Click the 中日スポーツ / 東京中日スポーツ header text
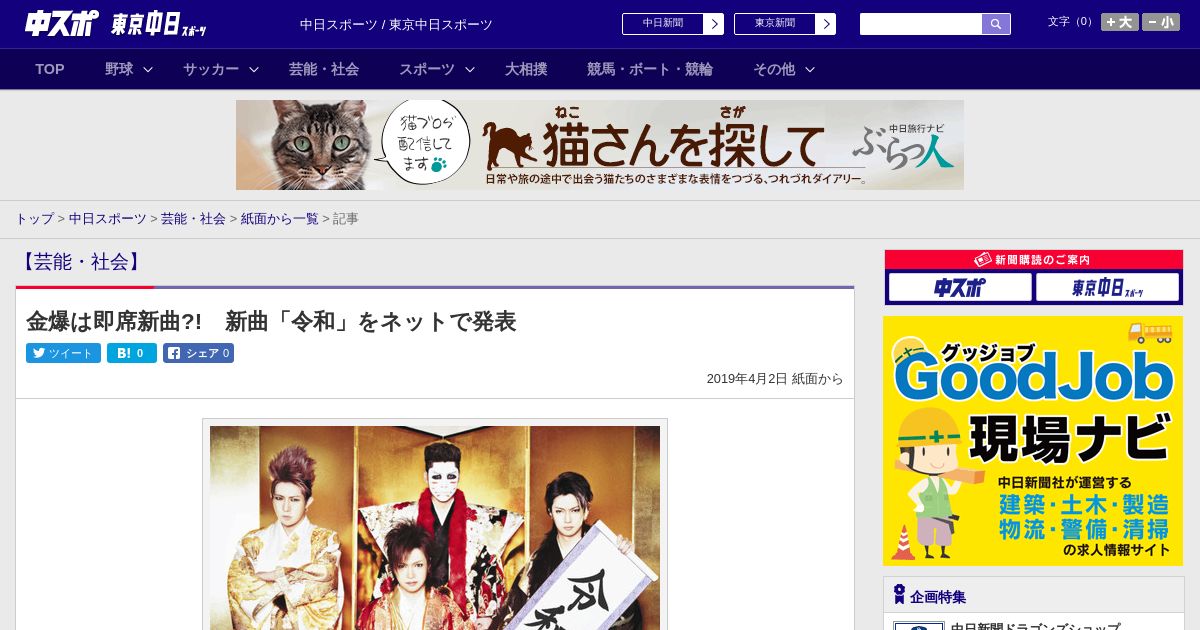Viewport: 1200px width, 630px height. pos(396,24)
